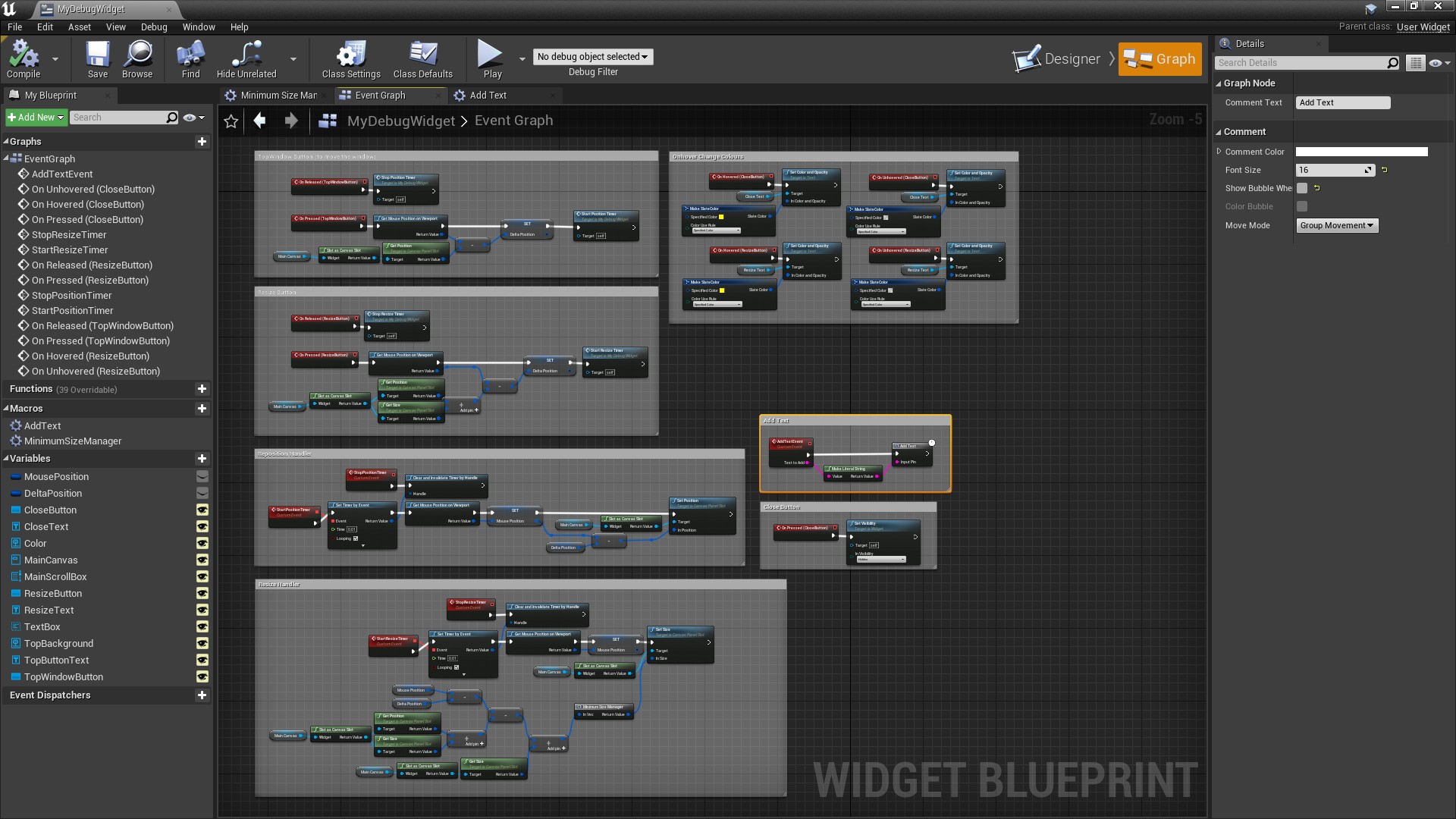The height and width of the screenshot is (819, 1456).
Task: Add an event dispatcher with the plus icon
Action: [202, 695]
